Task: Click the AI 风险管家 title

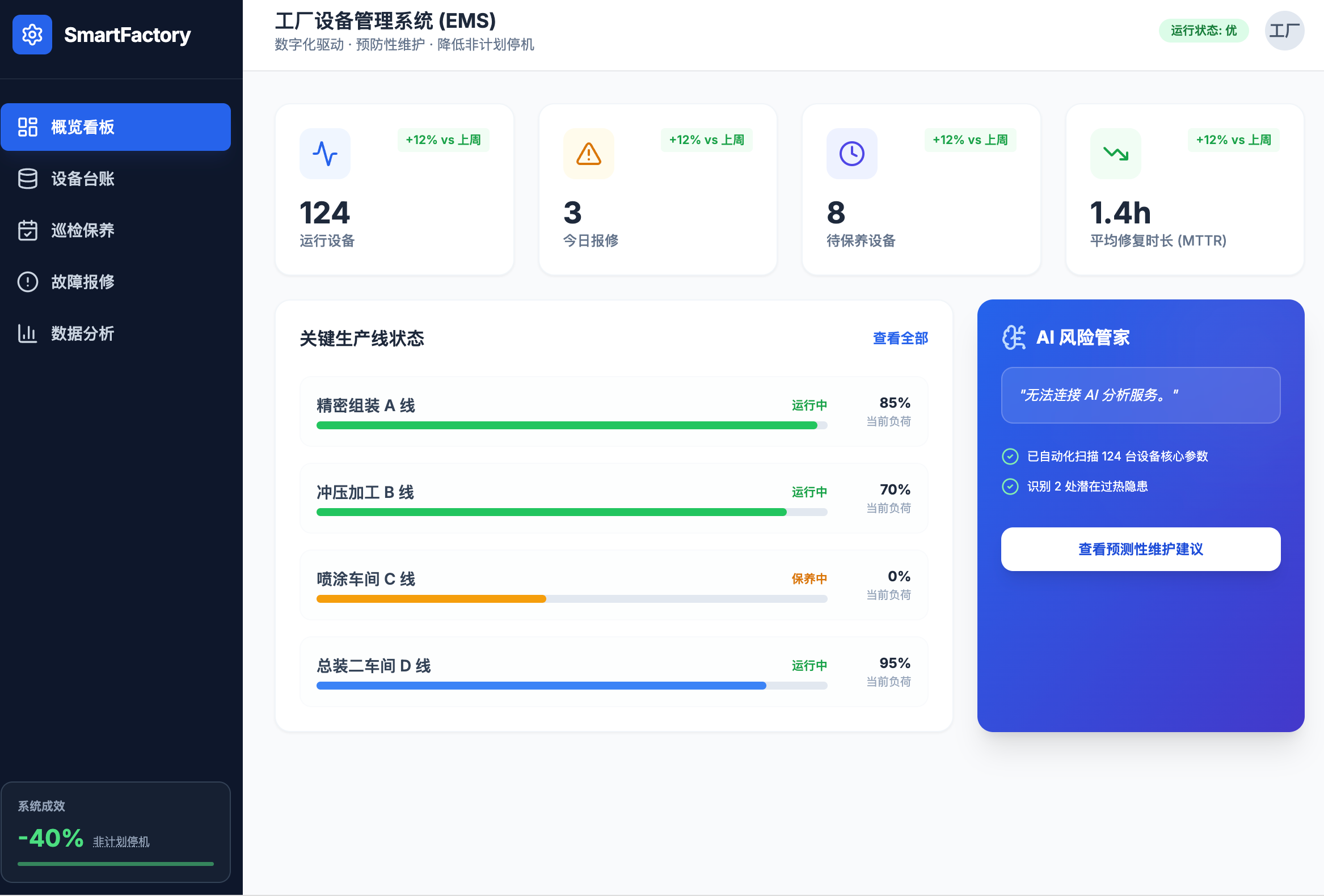Action: (x=1082, y=337)
